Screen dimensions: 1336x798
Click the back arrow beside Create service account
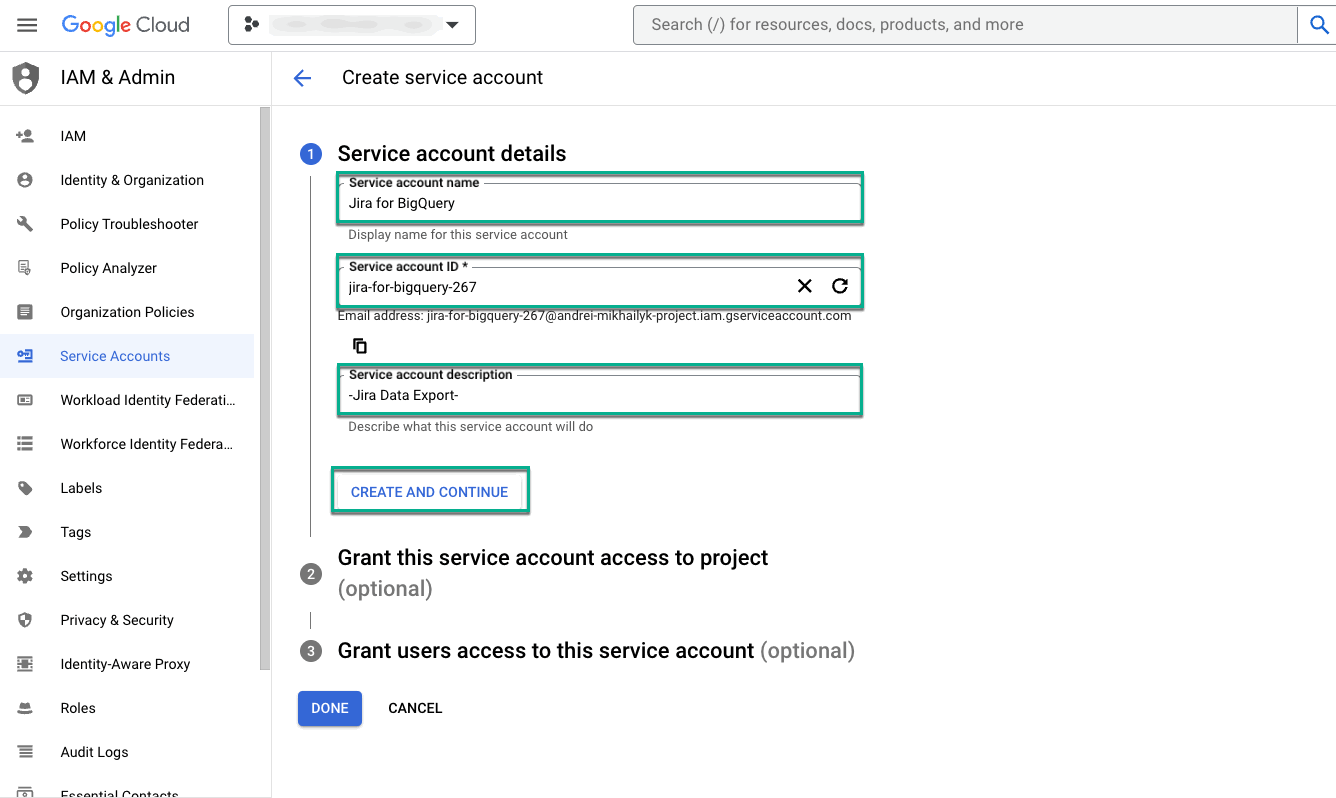click(x=302, y=78)
